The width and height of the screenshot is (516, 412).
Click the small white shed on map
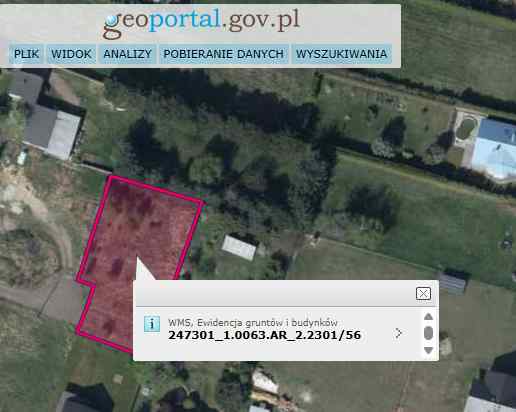(239, 248)
